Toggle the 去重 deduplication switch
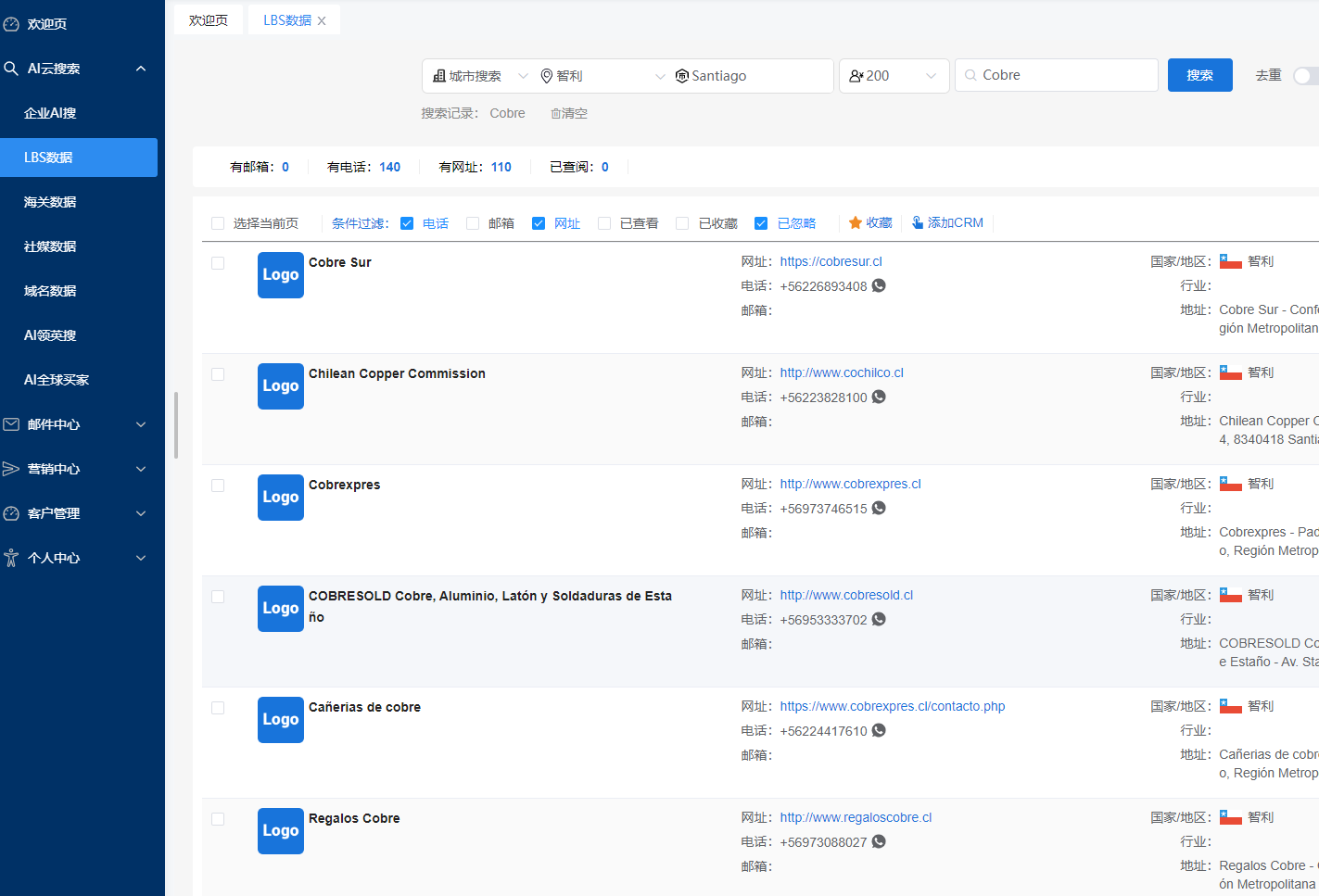1319x896 pixels. click(1306, 76)
